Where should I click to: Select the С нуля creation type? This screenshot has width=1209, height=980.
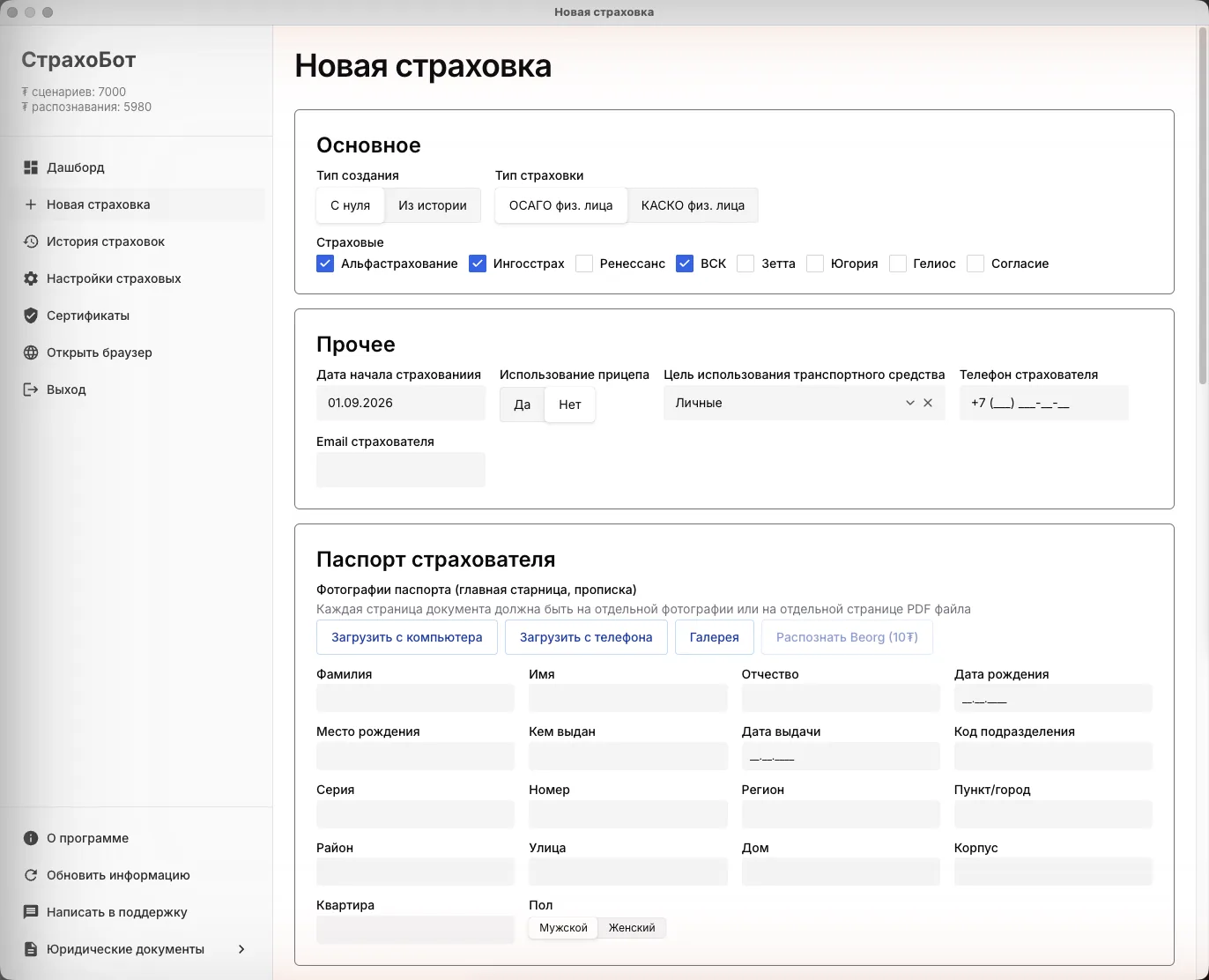(x=350, y=205)
